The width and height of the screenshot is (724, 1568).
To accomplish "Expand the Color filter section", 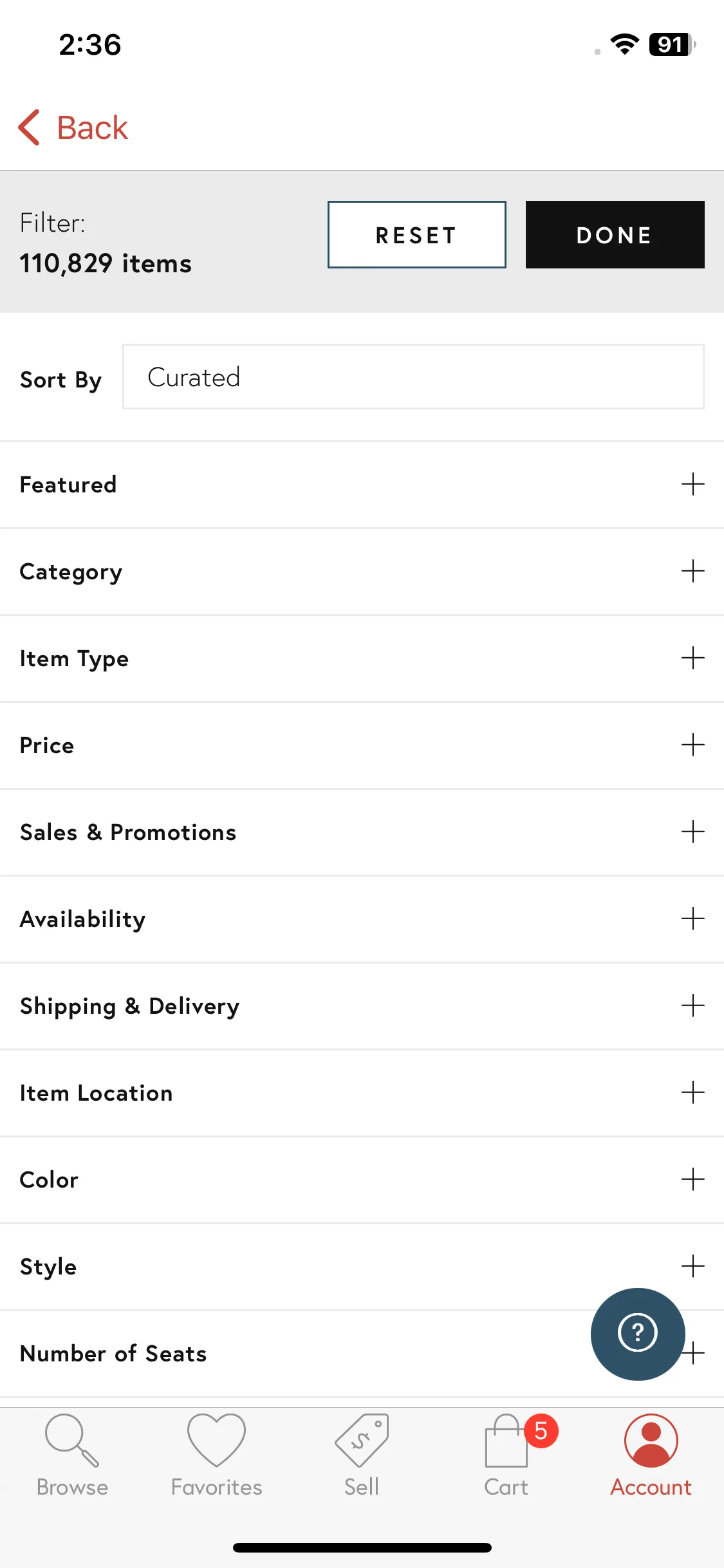I will coord(362,1180).
